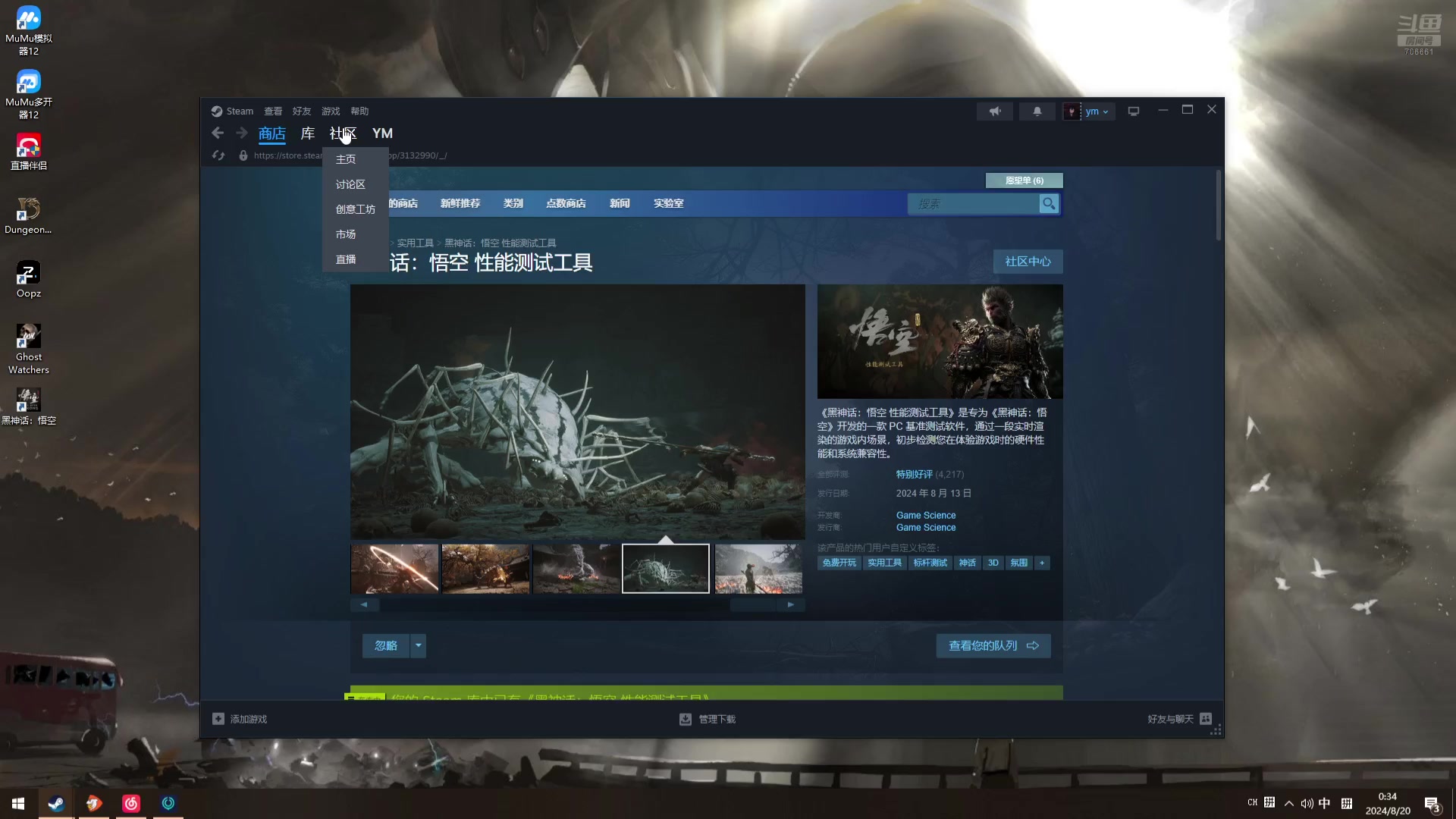Open the 帮助 menu
Viewport: 1456px width, 819px height.
(359, 111)
